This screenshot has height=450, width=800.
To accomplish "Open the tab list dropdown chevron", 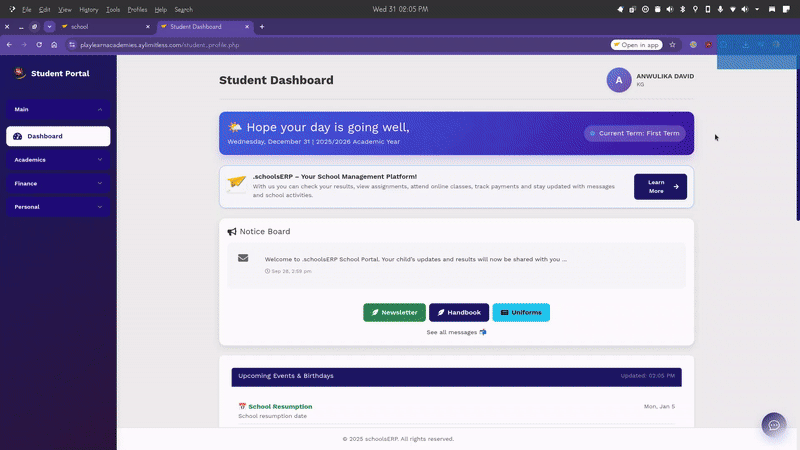I will coord(49,27).
